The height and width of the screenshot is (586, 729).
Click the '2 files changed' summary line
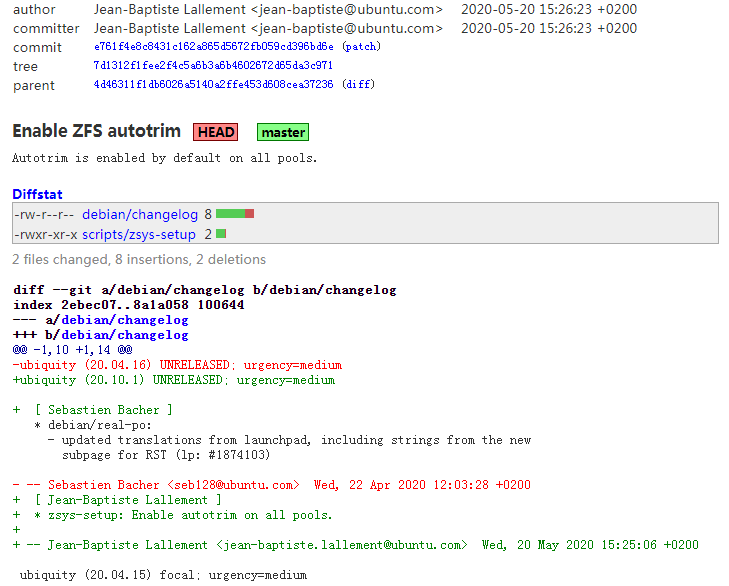[x=139, y=259]
